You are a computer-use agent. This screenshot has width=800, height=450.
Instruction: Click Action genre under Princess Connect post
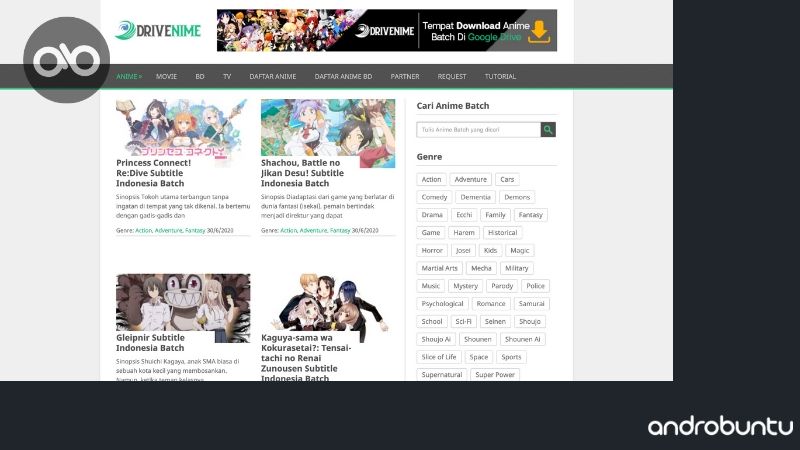[x=143, y=231]
